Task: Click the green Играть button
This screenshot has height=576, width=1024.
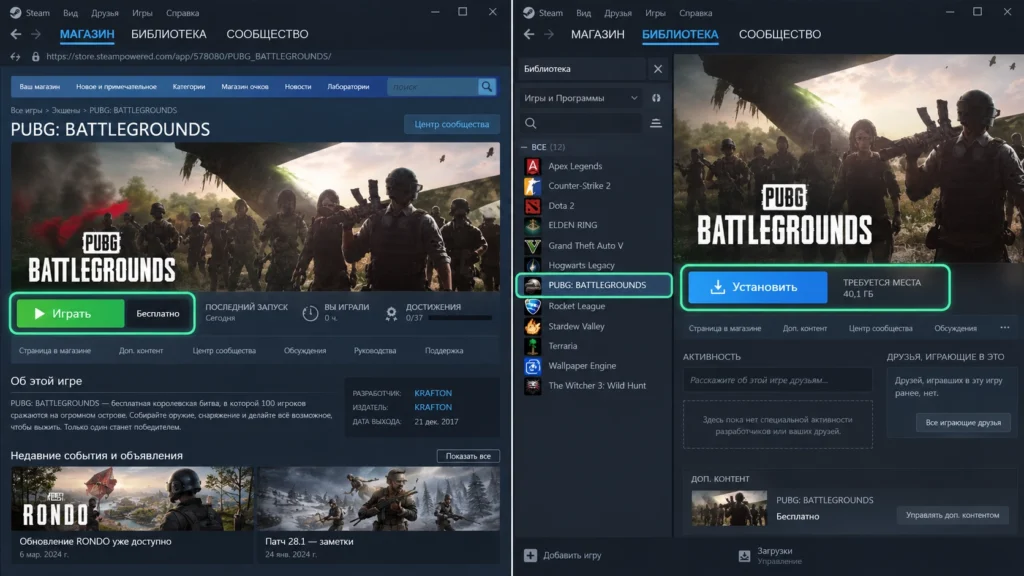Action: coord(71,313)
